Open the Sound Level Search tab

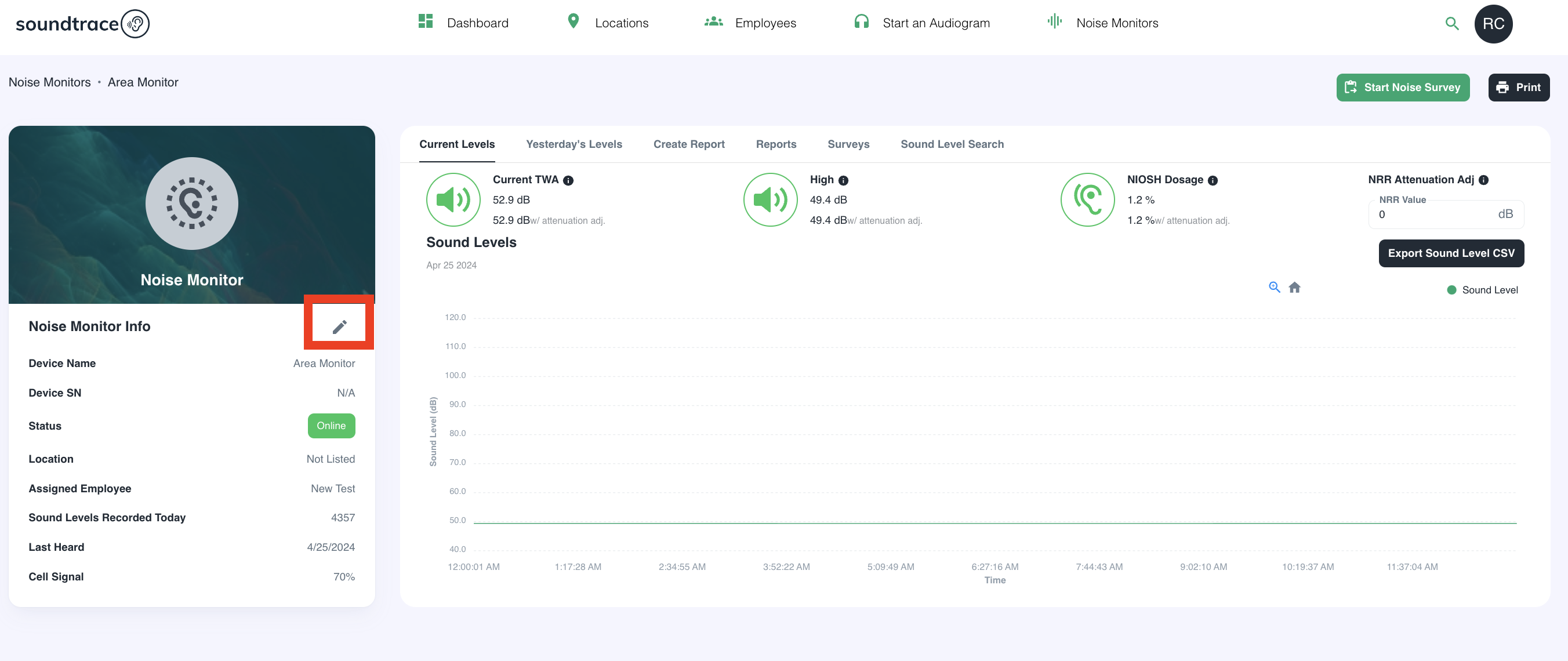click(x=952, y=144)
